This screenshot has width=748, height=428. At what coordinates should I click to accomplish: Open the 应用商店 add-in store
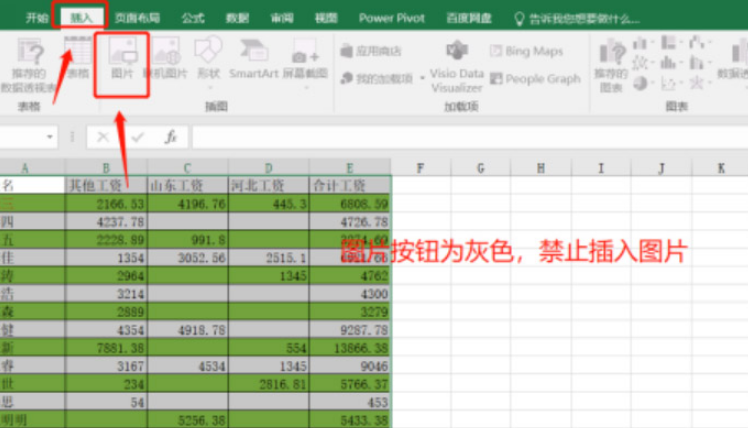371,51
